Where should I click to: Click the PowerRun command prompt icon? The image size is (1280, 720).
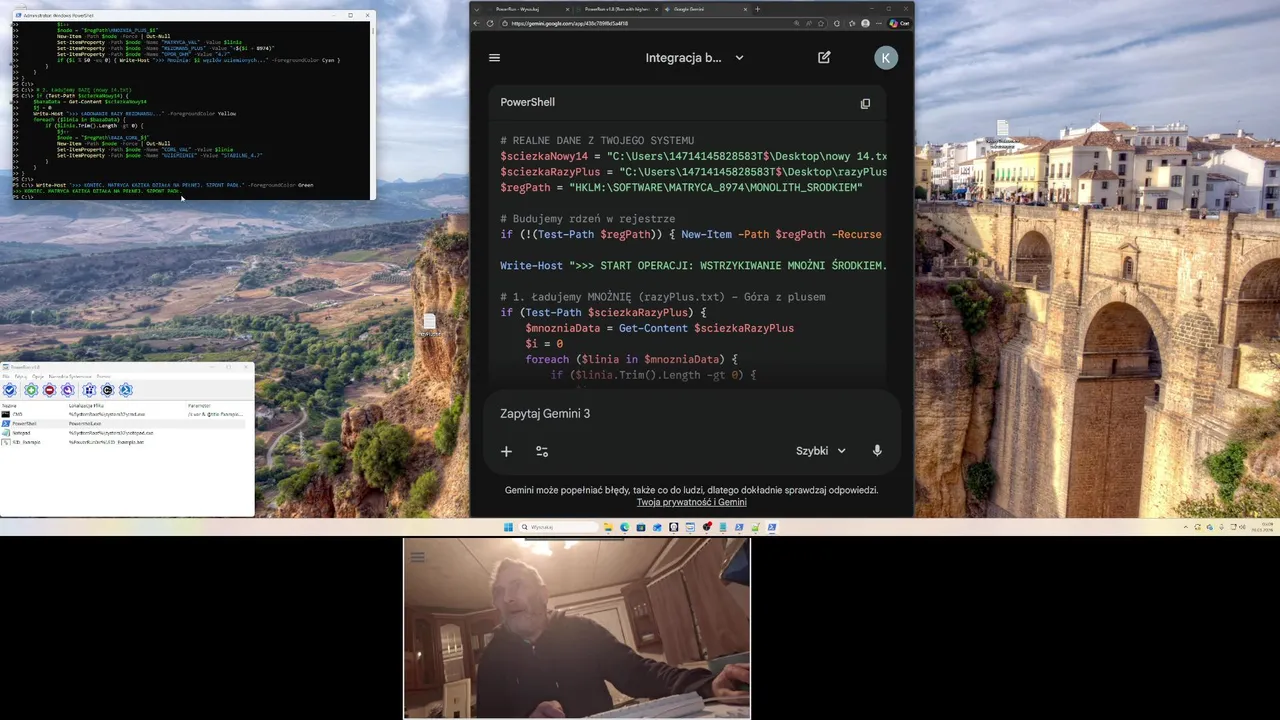point(107,390)
